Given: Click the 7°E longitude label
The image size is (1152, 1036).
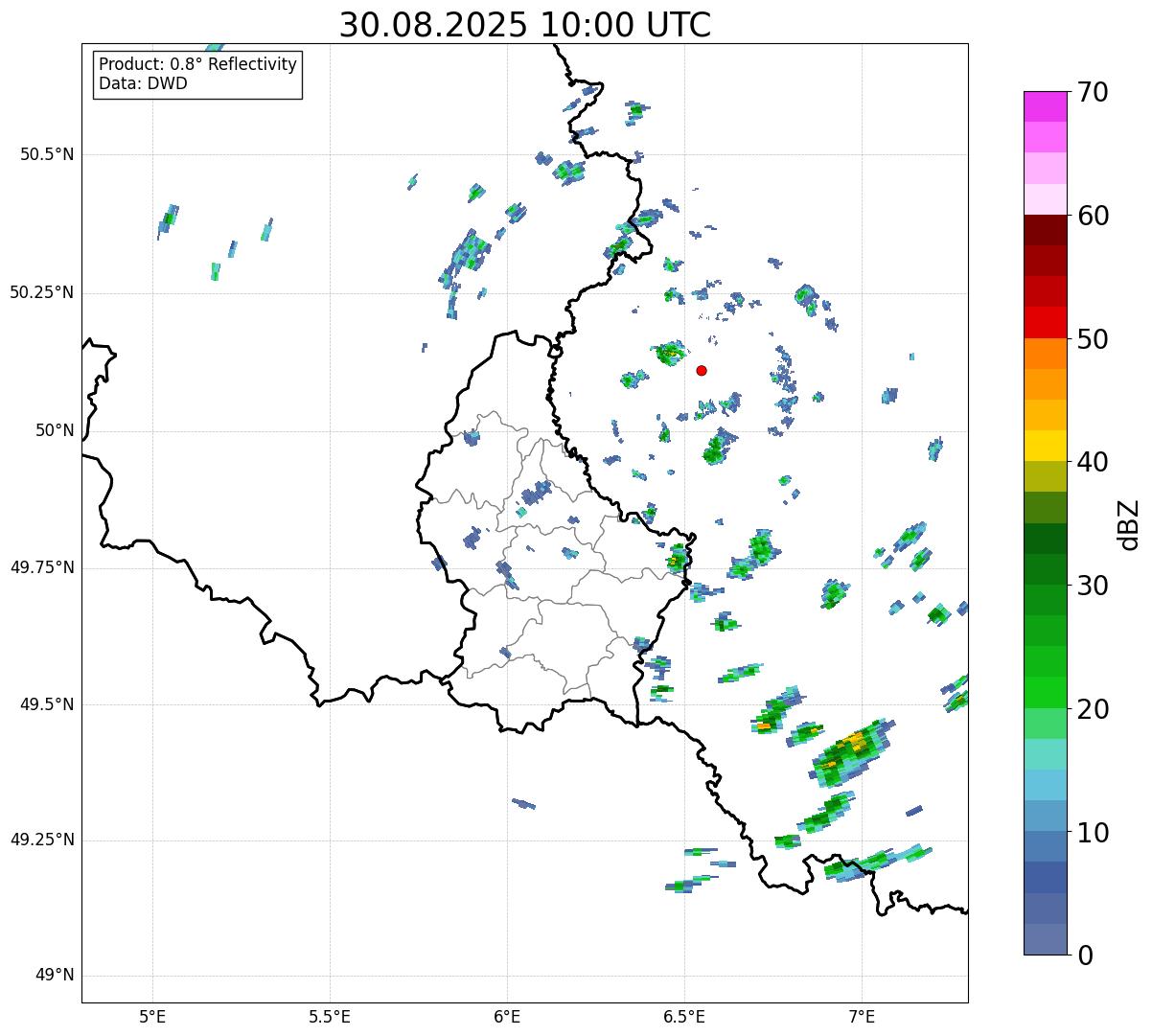Looking at the screenshot, I should 862,1016.
